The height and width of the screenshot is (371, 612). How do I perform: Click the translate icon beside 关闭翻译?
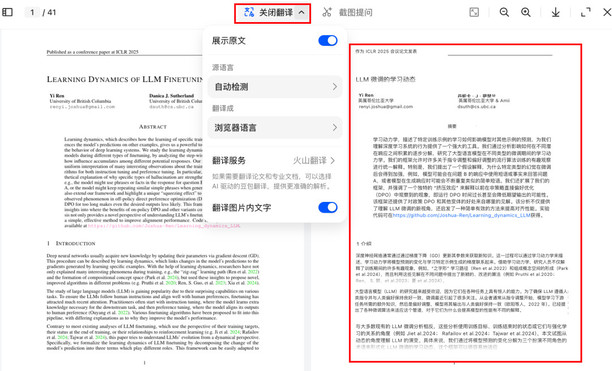click(249, 12)
